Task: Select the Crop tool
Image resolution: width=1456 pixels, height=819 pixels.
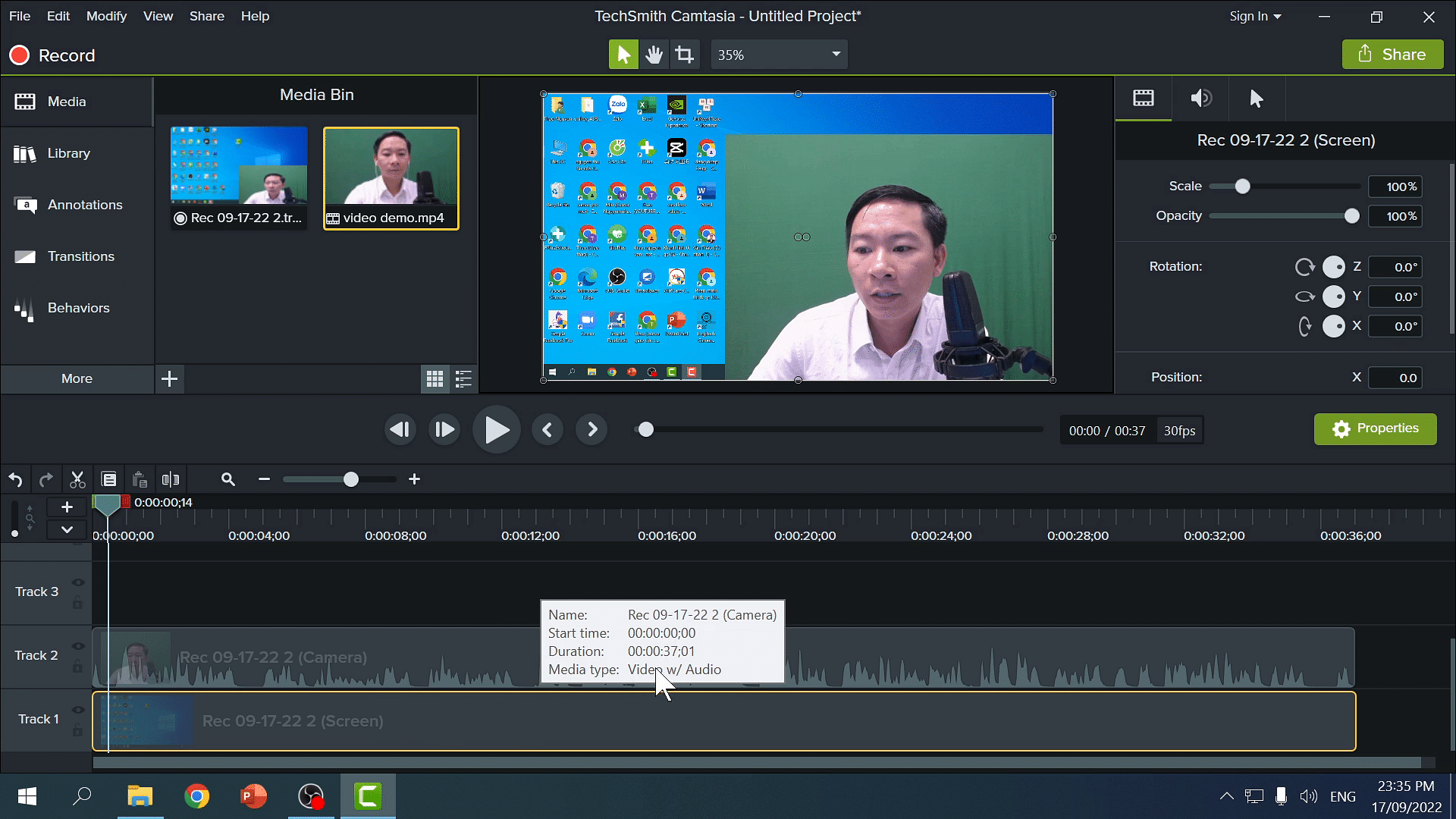Action: (684, 55)
